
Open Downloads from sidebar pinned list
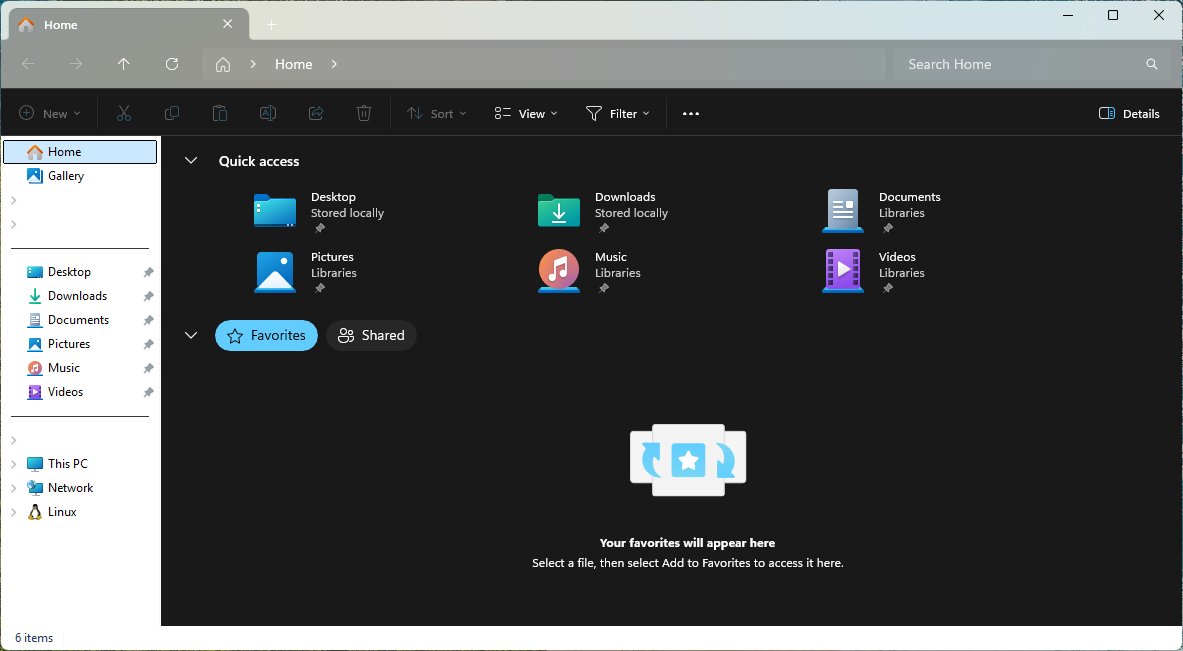(78, 296)
